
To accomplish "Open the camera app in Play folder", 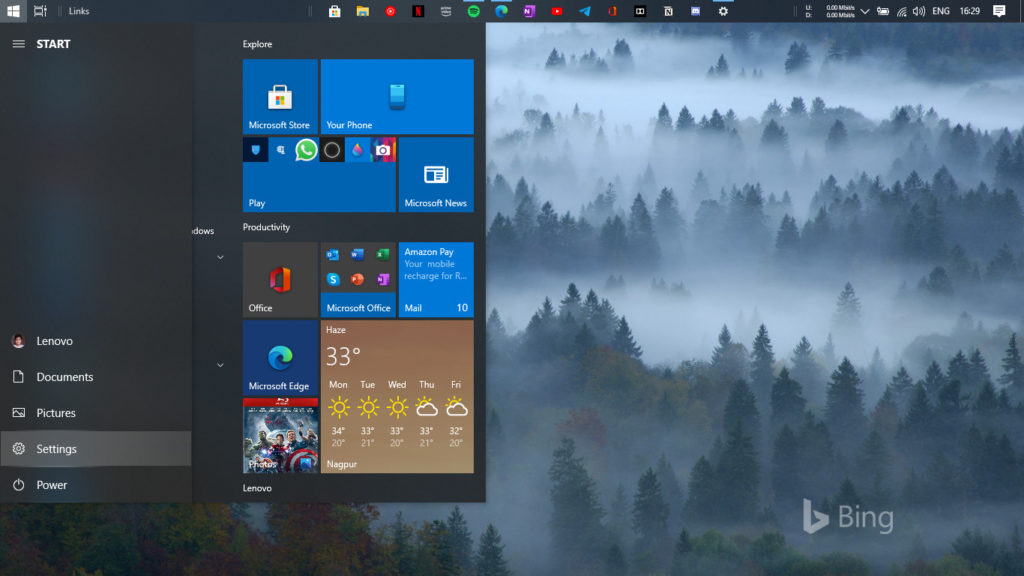I will click(x=383, y=150).
